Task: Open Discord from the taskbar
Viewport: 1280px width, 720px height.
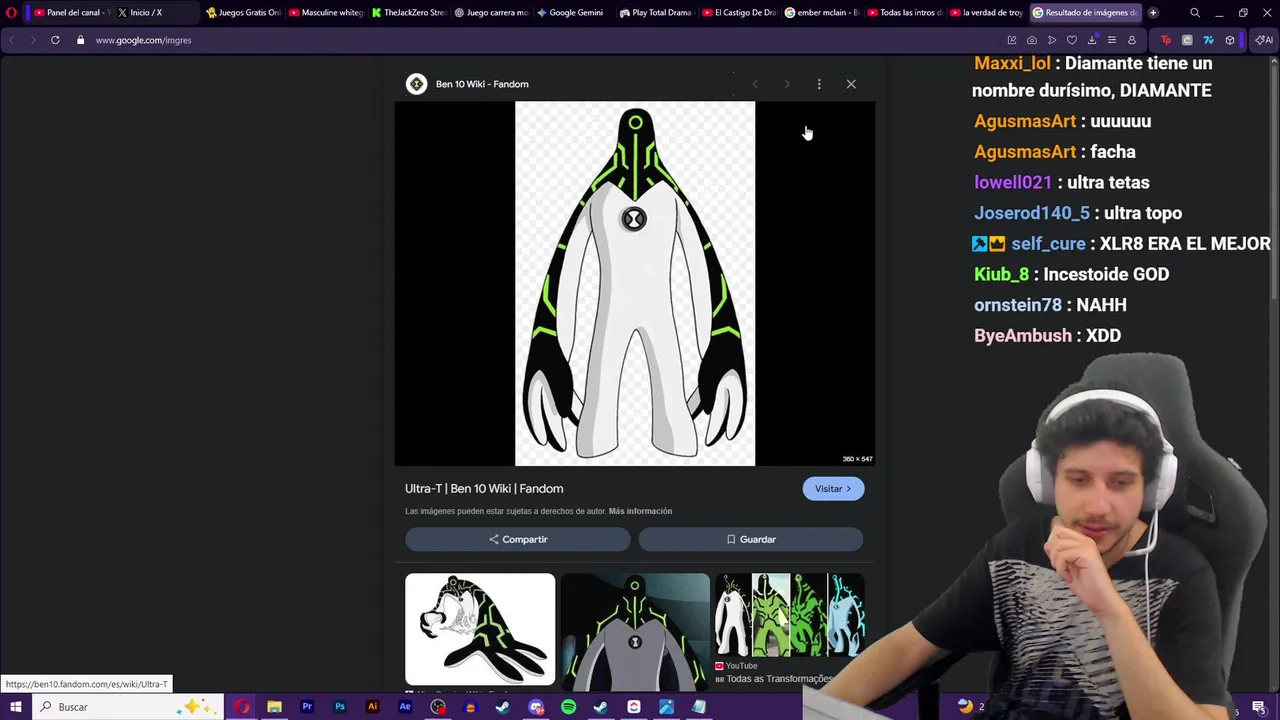Action: click(536, 707)
